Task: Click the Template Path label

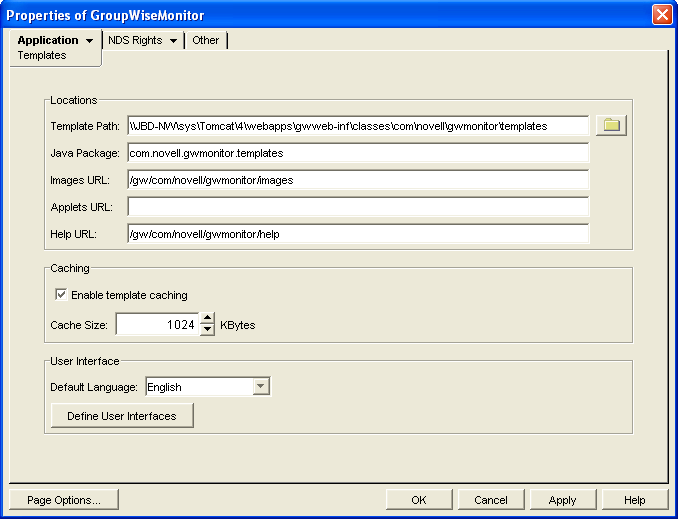Action: tap(85, 126)
